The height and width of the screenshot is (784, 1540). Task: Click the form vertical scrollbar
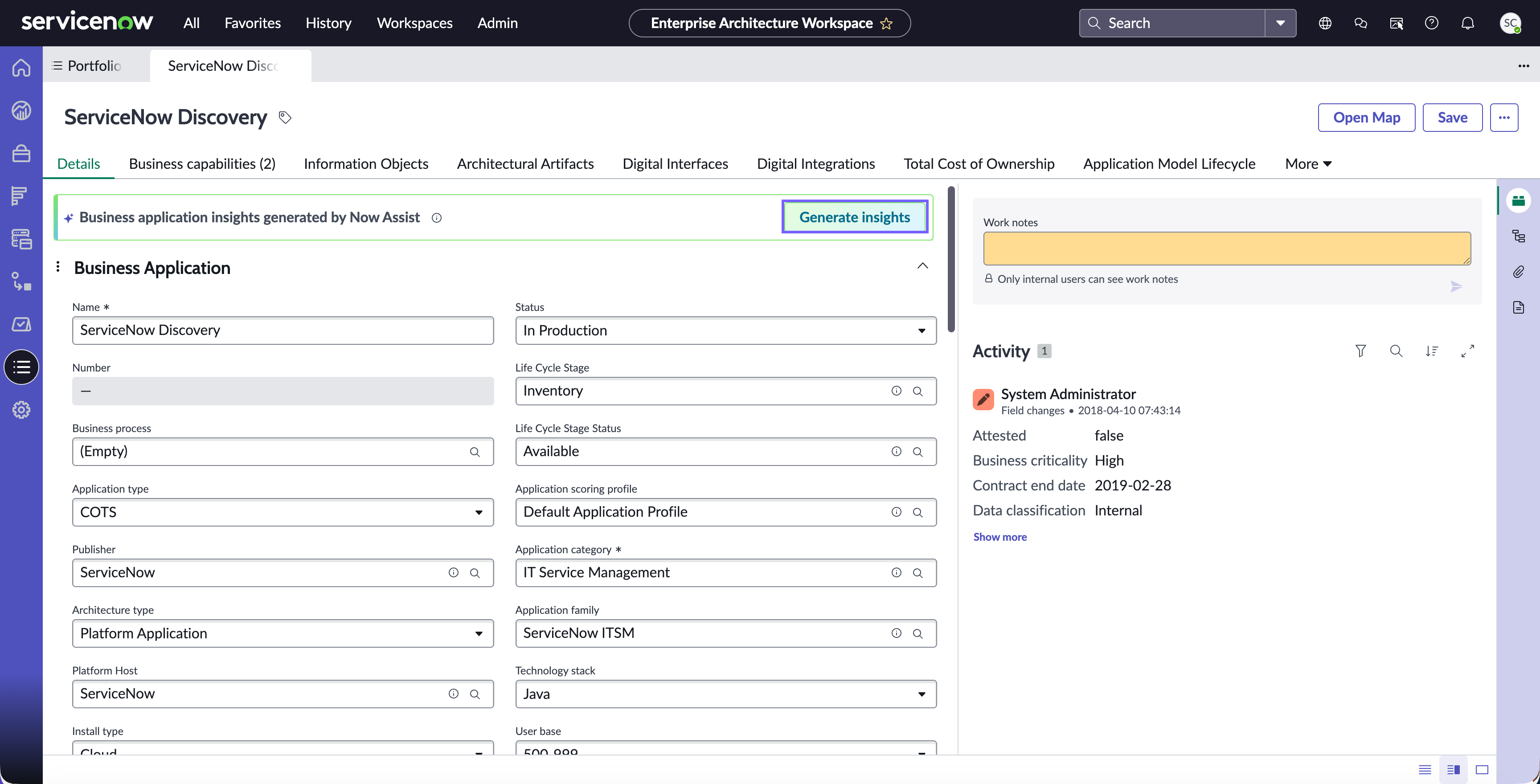tap(951, 259)
